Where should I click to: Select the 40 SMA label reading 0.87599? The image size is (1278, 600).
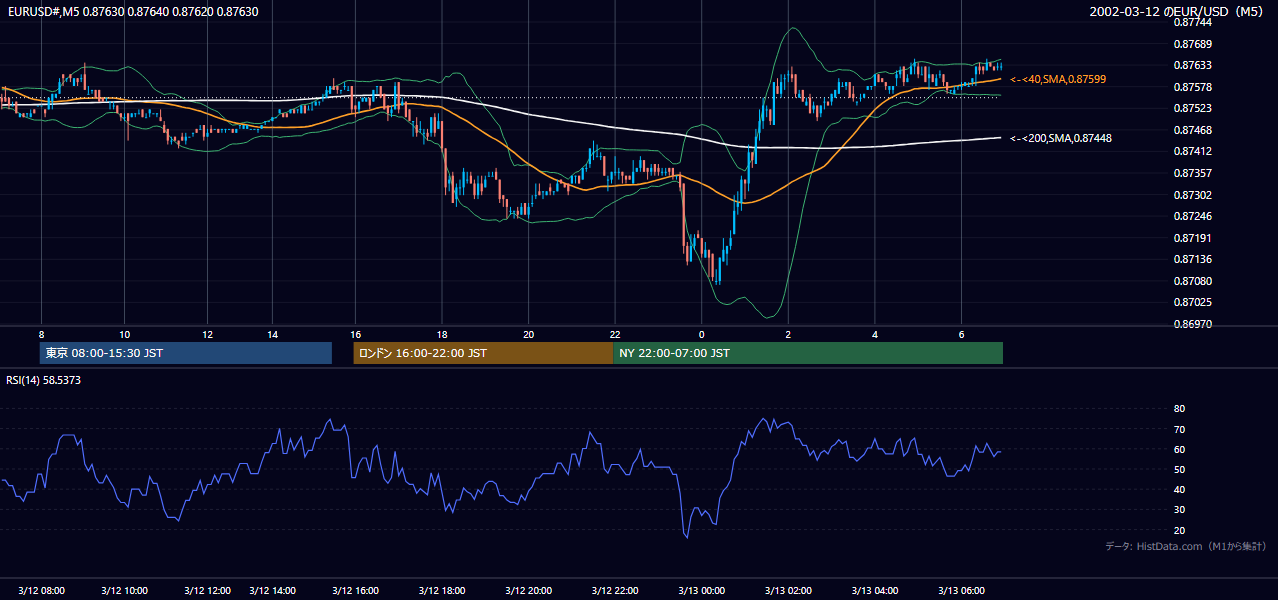1058,79
